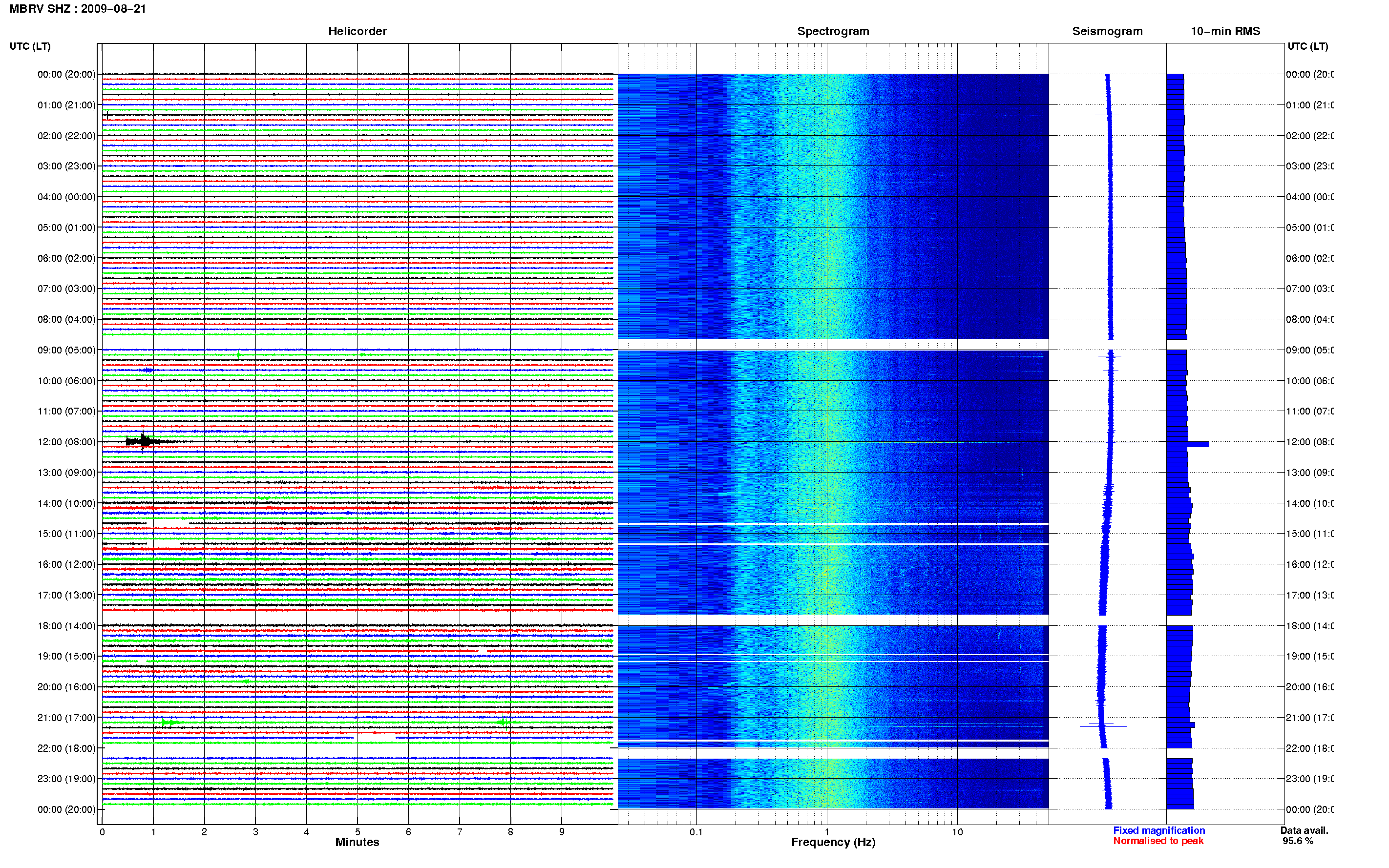Image resolution: width=1389 pixels, height=868 pixels.
Task: Click the left '23:00 (19:00)' time label
Action: pos(66,779)
